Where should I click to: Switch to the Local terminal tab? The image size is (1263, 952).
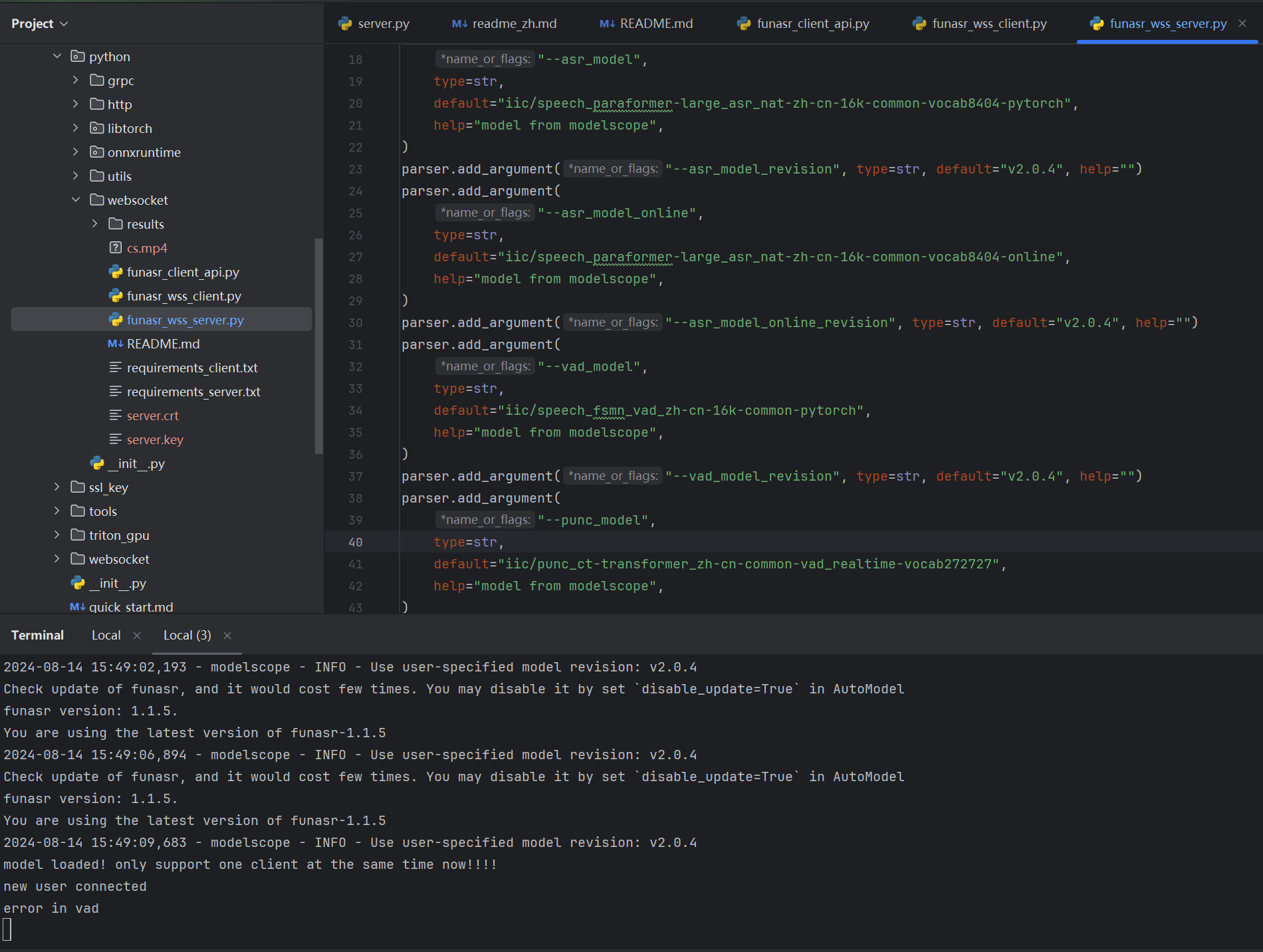tap(106, 635)
